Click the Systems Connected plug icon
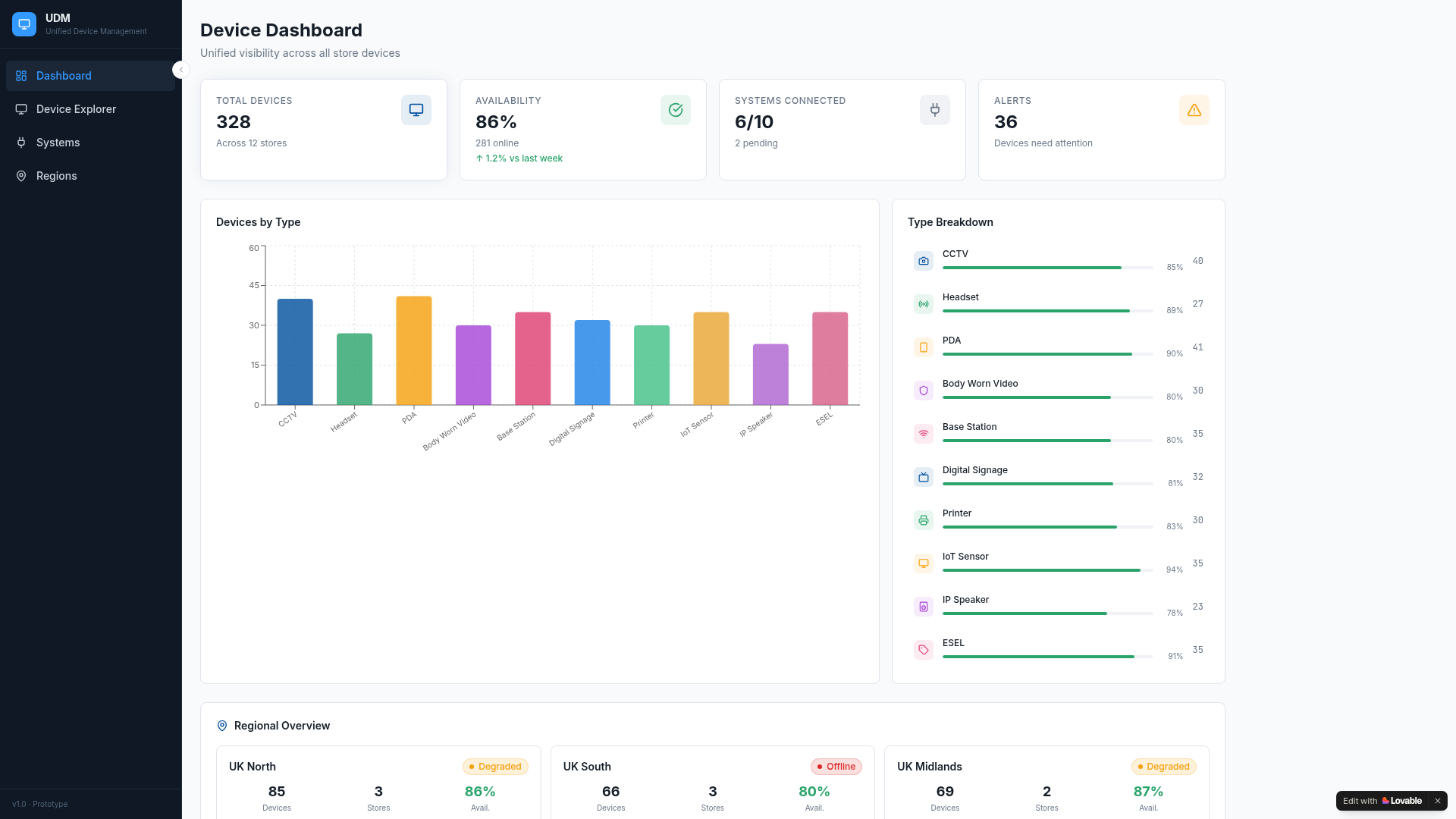 [x=935, y=110]
